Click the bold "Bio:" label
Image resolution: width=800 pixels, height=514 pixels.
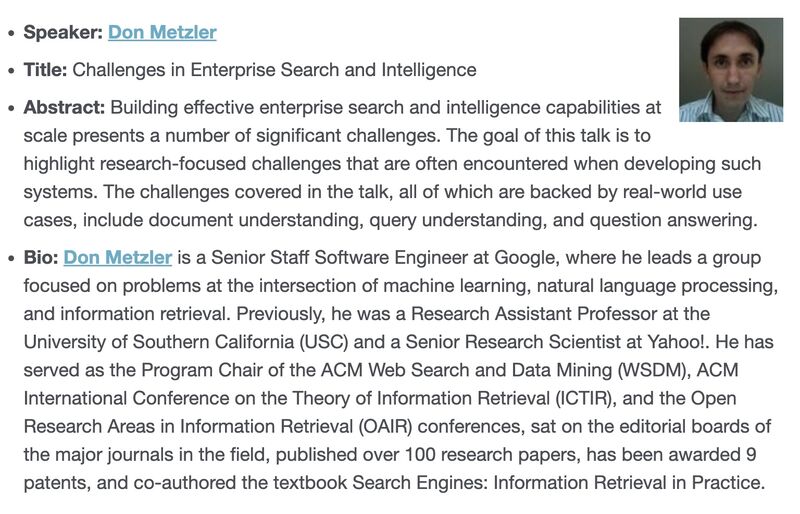[x=41, y=258]
